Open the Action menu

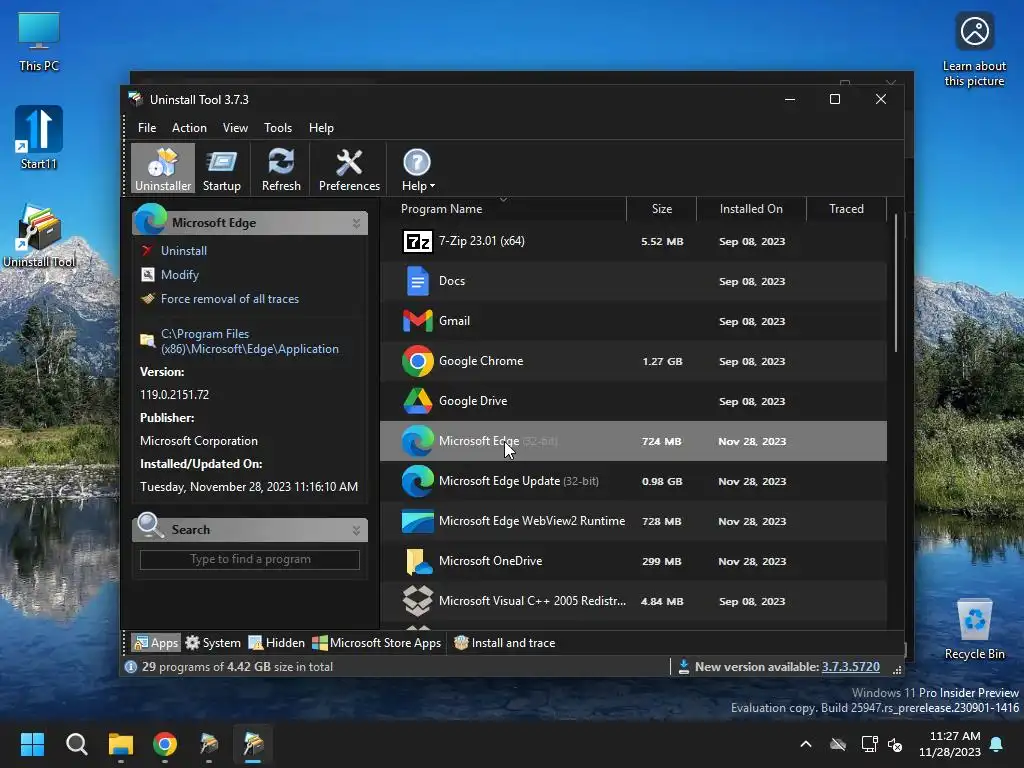(189, 128)
